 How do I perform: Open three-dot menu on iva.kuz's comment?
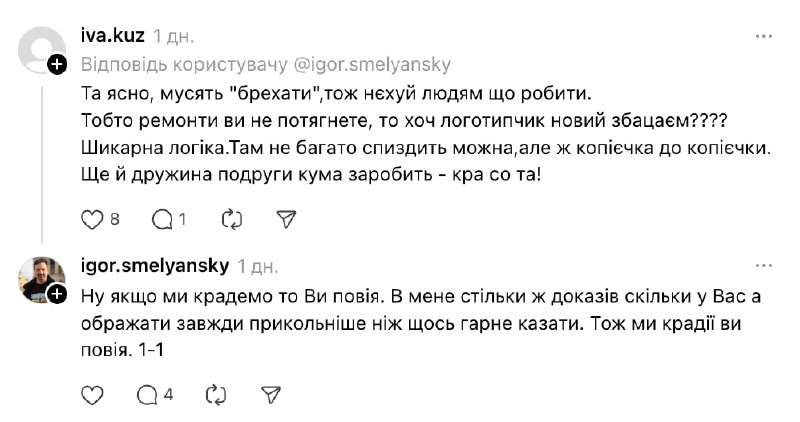(763, 37)
